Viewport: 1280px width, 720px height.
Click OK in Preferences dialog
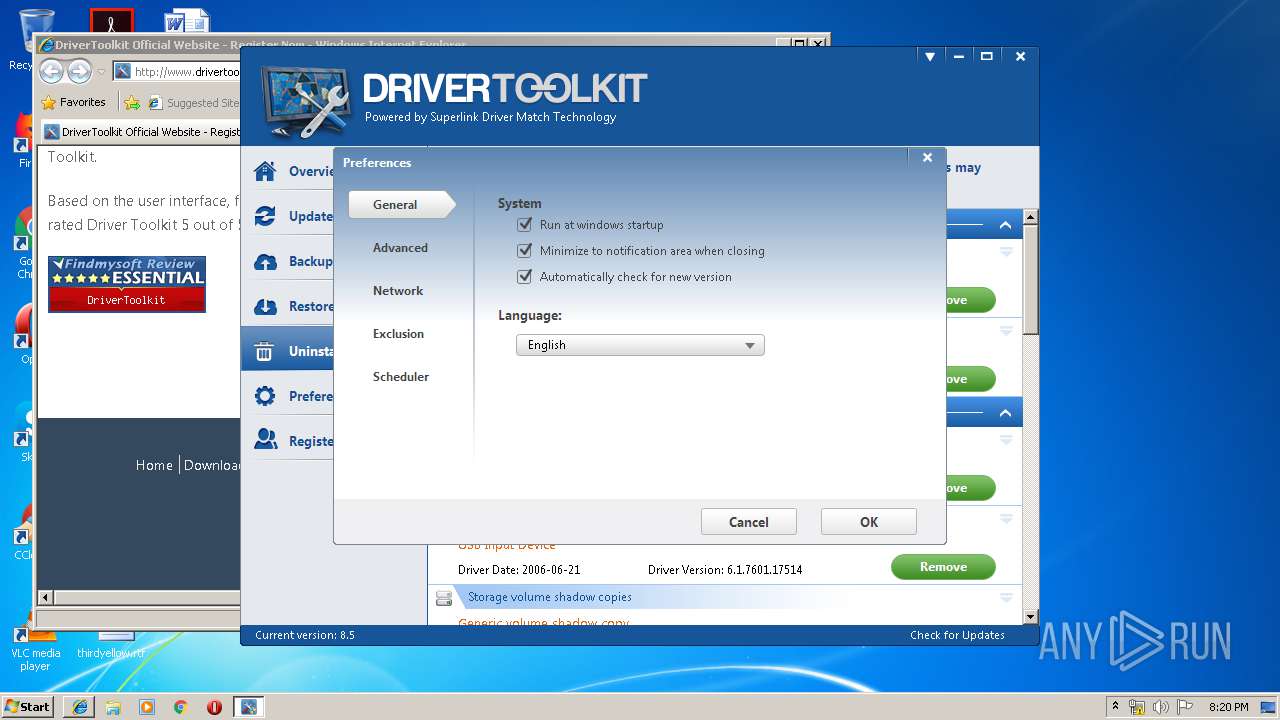[869, 522]
